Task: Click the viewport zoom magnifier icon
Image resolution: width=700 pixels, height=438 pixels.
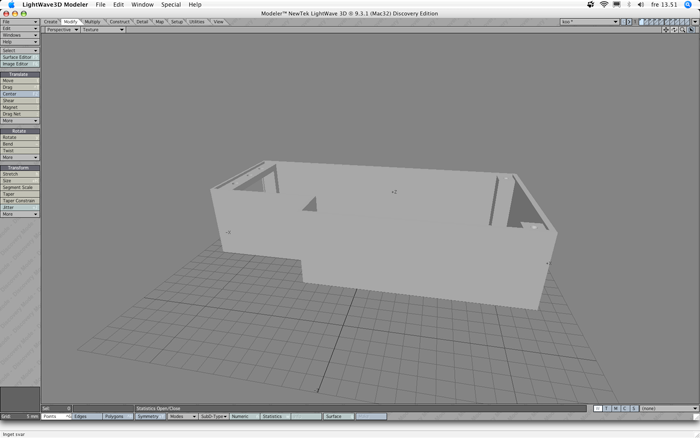Action: pos(683,29)
